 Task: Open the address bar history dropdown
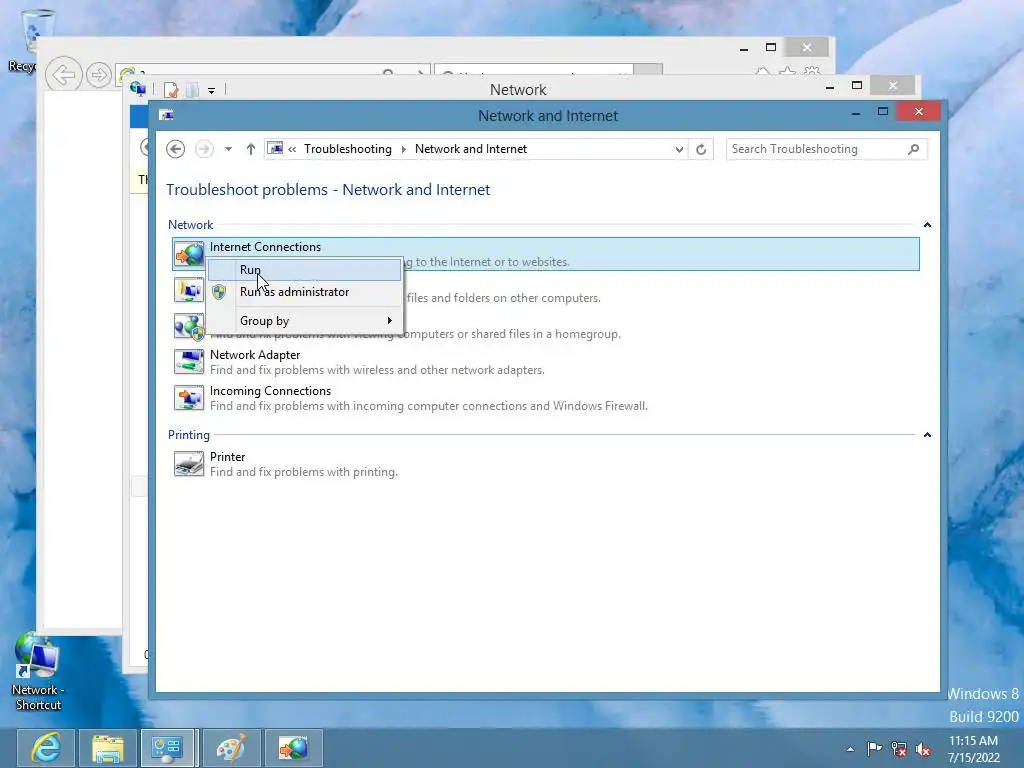[x=679, y=149]
